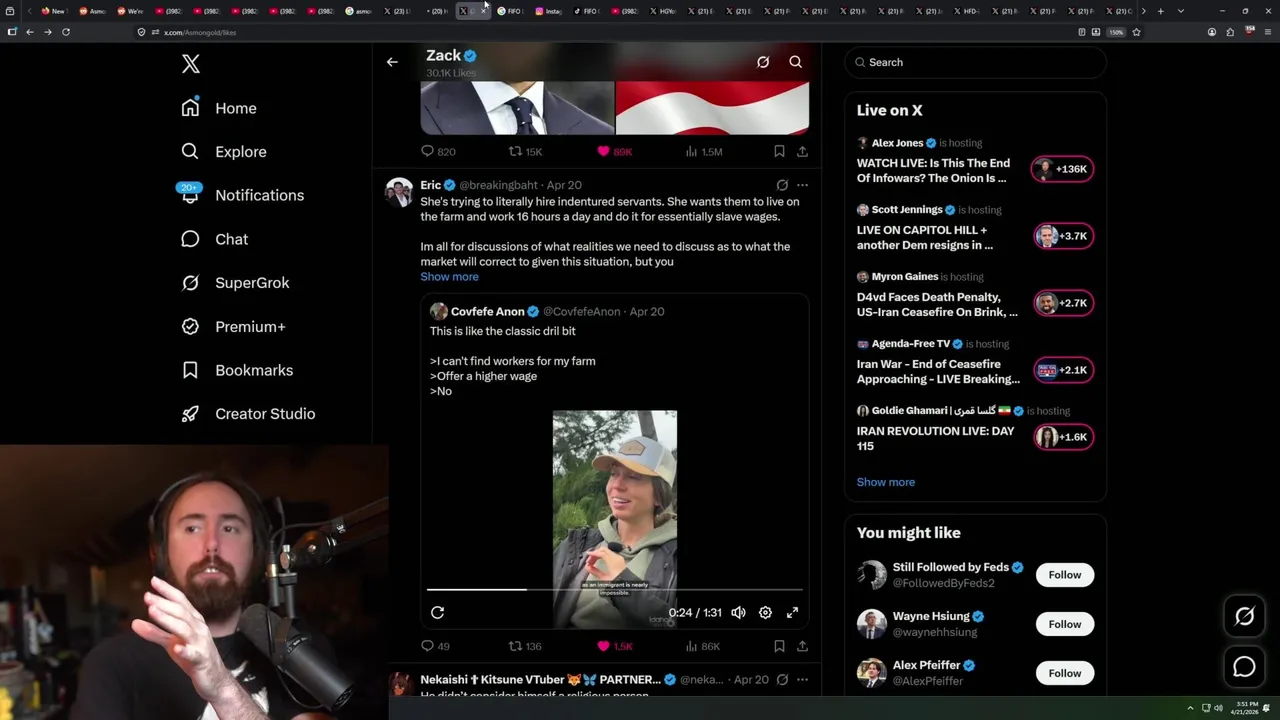Seek in the video progress bar
The height and width of the screenshot is (720, 1280).
(x=614, y=590)
